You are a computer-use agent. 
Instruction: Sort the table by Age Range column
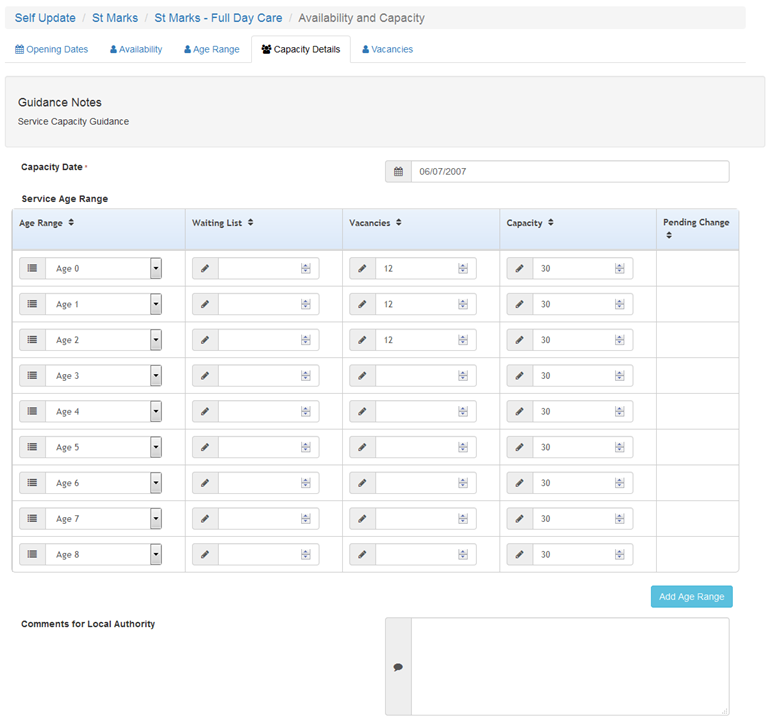(71, 223)
